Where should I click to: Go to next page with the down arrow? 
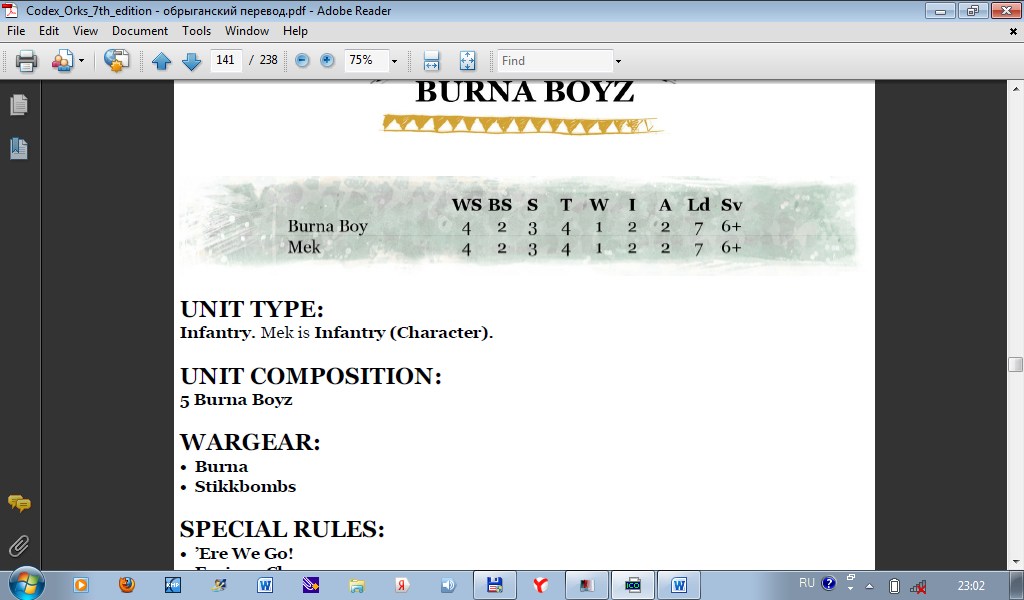(x=191, y=61)
